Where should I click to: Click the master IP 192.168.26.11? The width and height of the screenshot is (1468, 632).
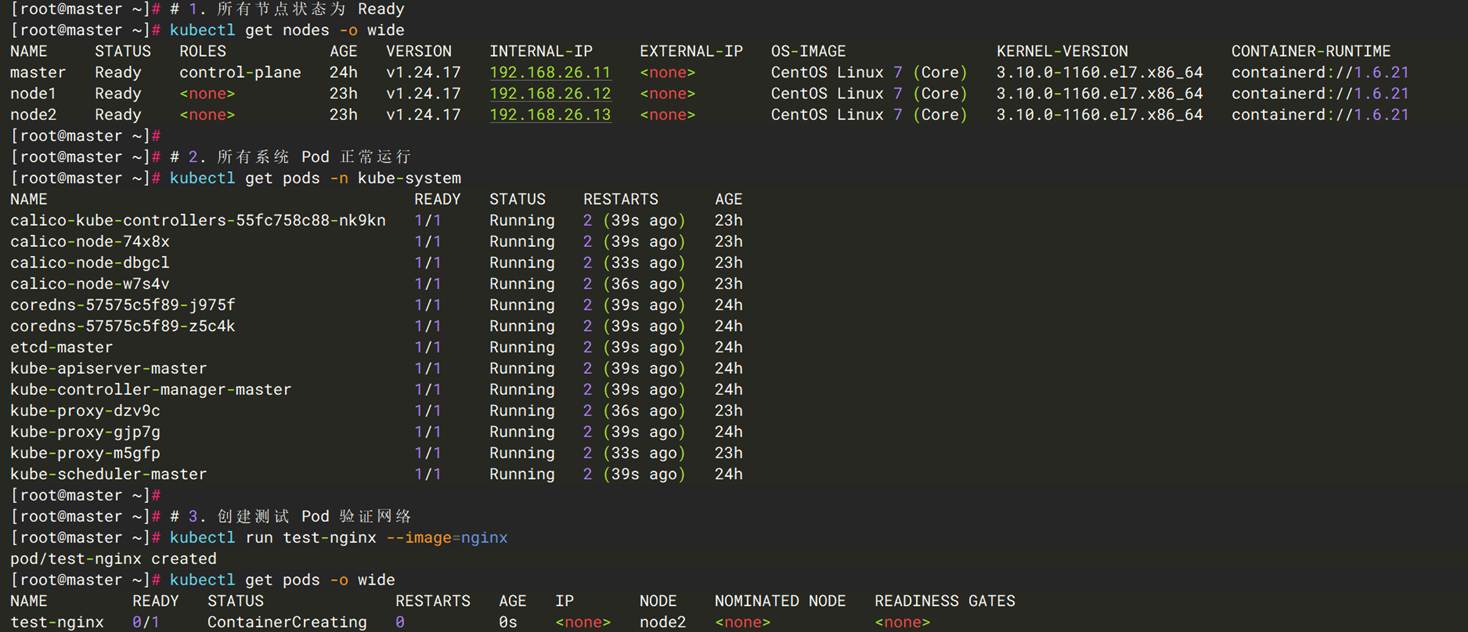pos(549,72)
